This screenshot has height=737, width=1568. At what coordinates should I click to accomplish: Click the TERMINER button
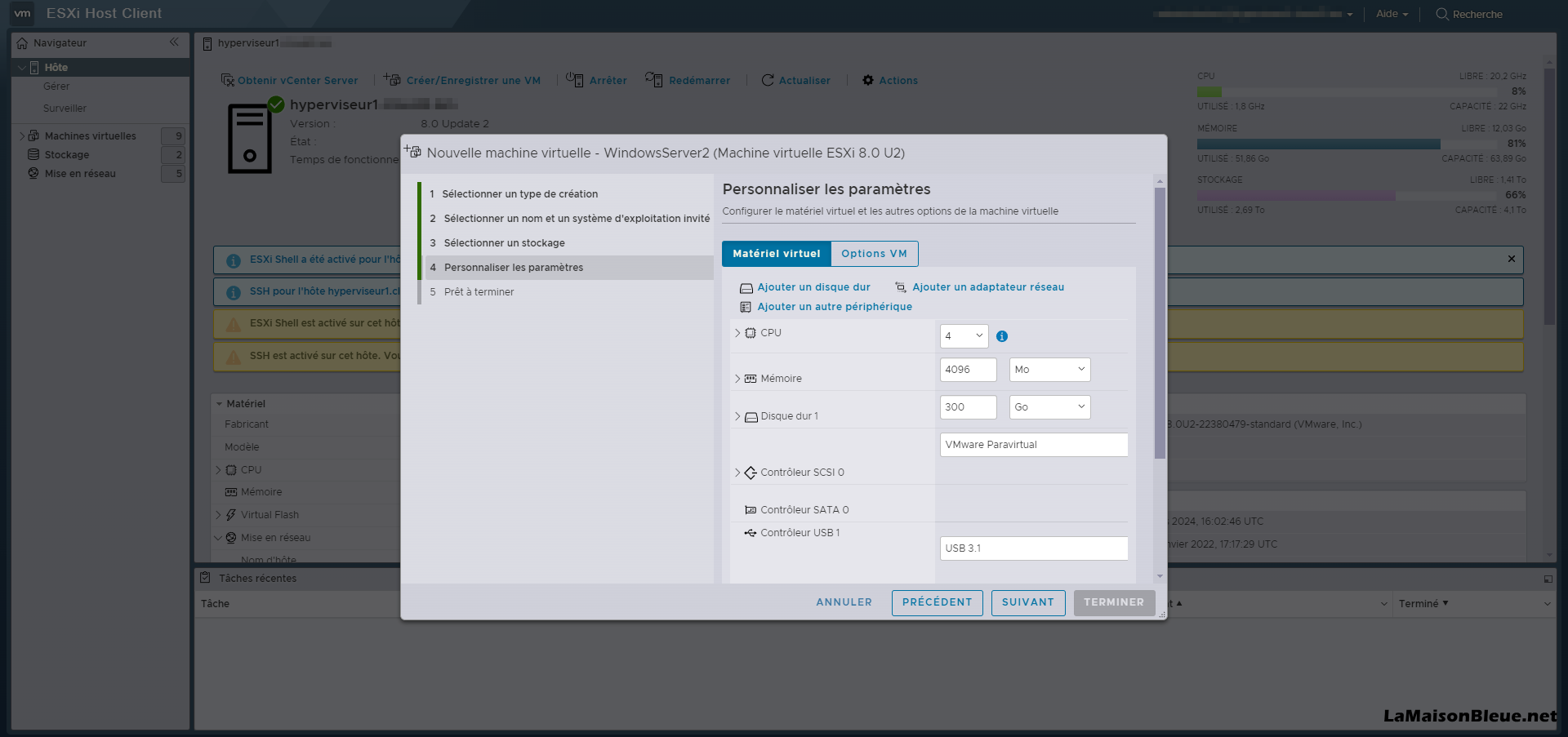[1114, 602]
